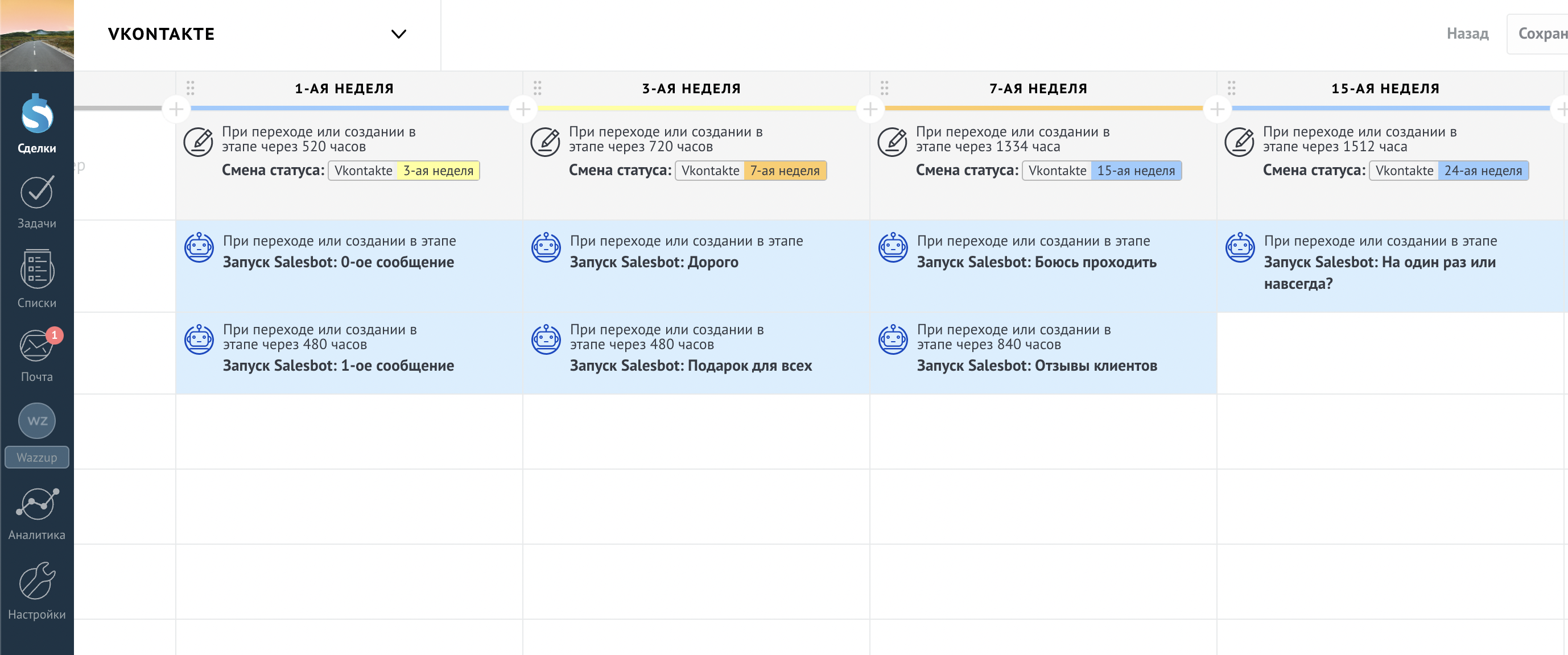This screenshot has height=655, width=1568.
Task: Click plus button before 3-АЯ НЕДЕЛЯ stage
Action: (523, 110)
